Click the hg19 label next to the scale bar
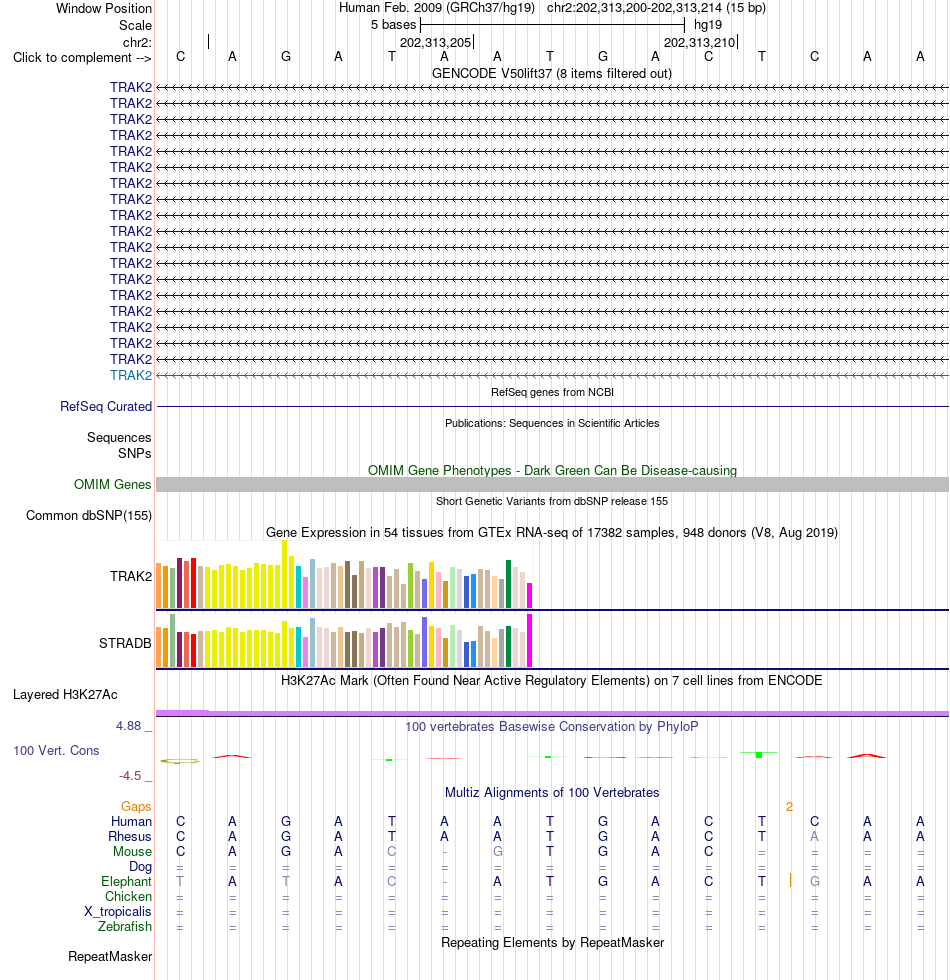950x980 pixels. coord(708,25)
